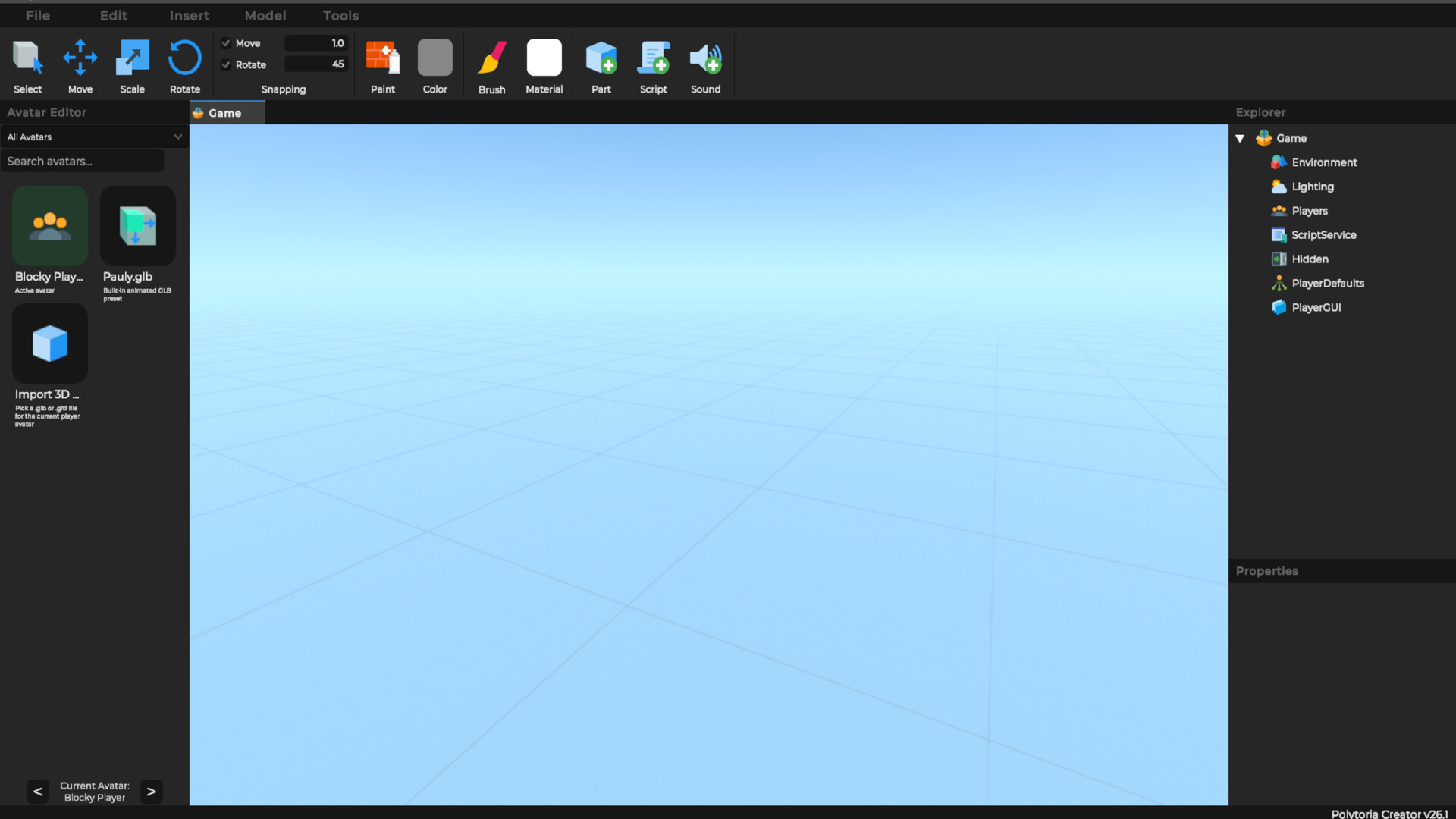Image resolution: width=1456 pixels, height=819 pixels.
Task: Insert a new Part
Action: click(x=601, y=58)
